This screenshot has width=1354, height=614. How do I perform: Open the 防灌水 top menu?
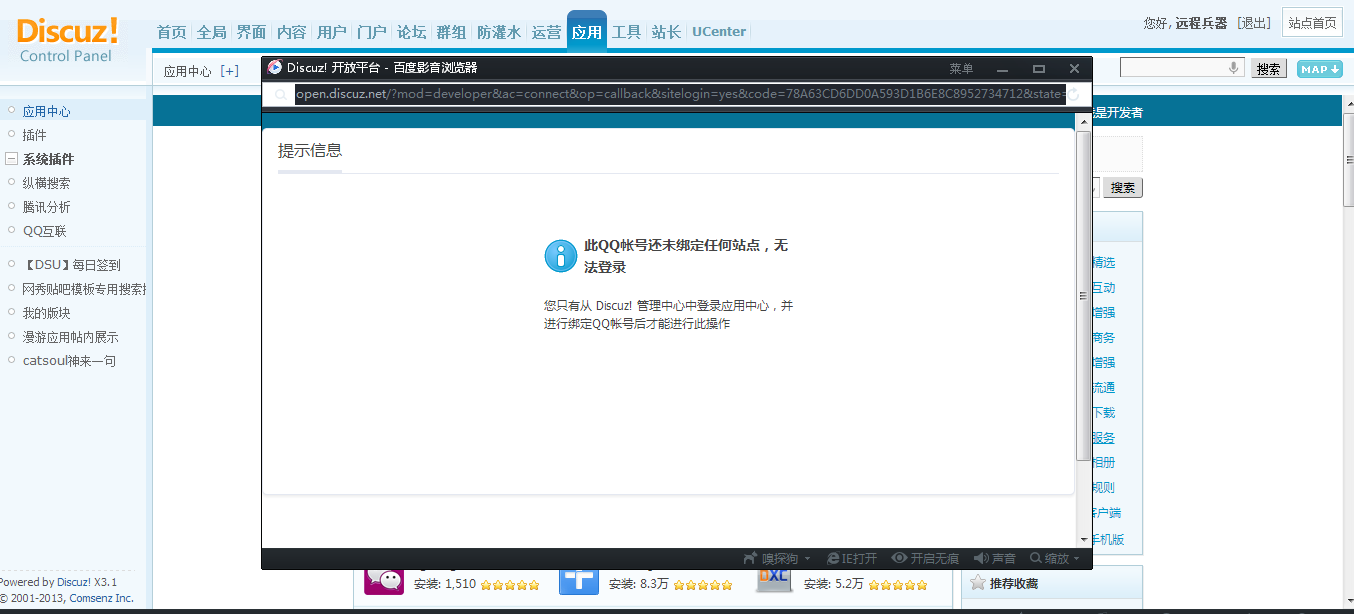(x=499, y=32)
